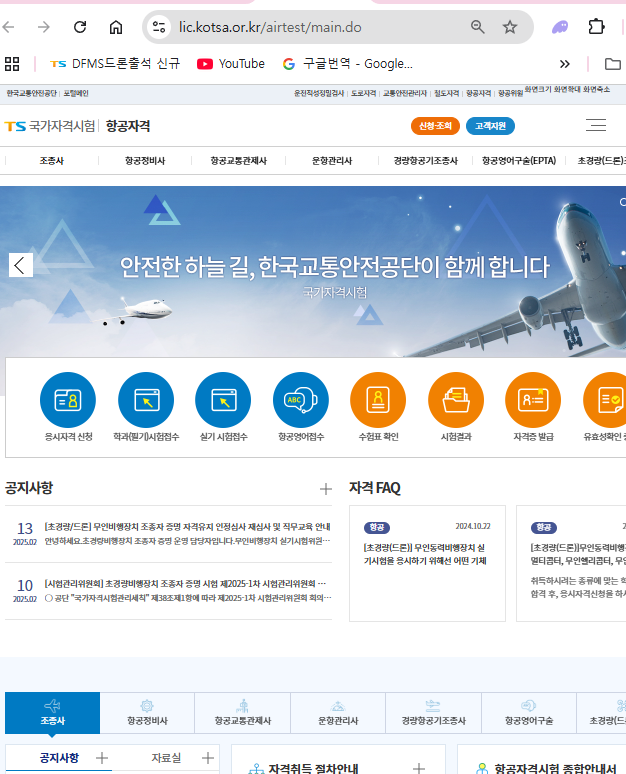Open the apps grid in bookmarks bar

[12, 64]
